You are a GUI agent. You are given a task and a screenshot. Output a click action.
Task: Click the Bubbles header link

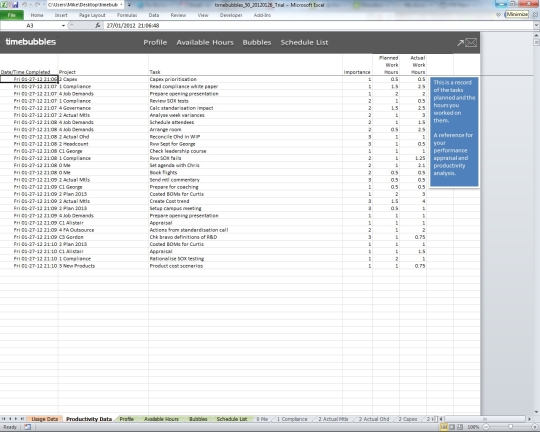tap(257, 42)
